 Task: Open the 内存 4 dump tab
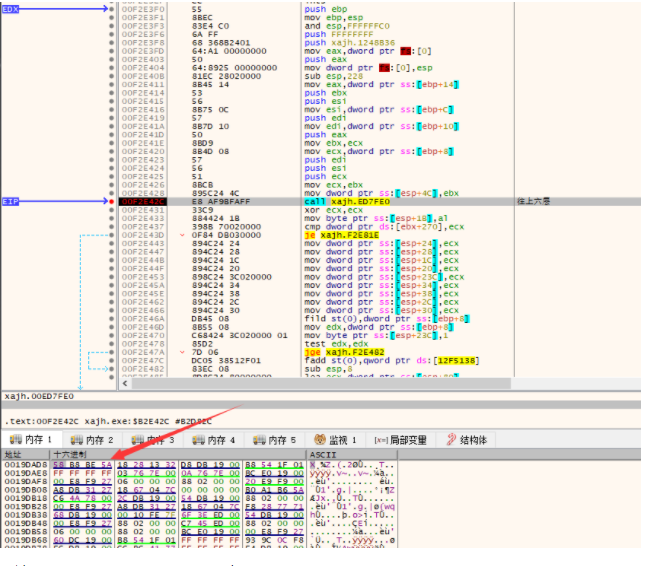[x=214, y=440]
